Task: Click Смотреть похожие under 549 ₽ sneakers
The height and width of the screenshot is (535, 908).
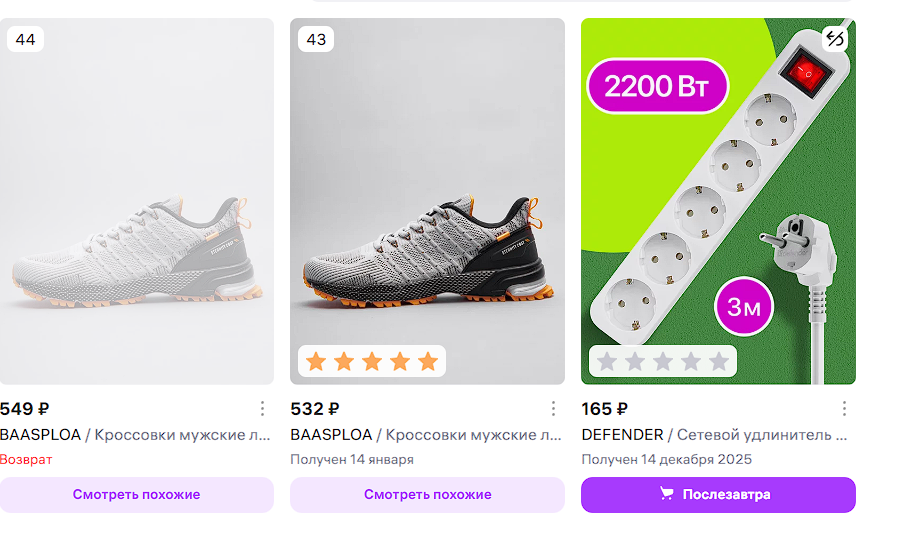Action: click(136, 494)
